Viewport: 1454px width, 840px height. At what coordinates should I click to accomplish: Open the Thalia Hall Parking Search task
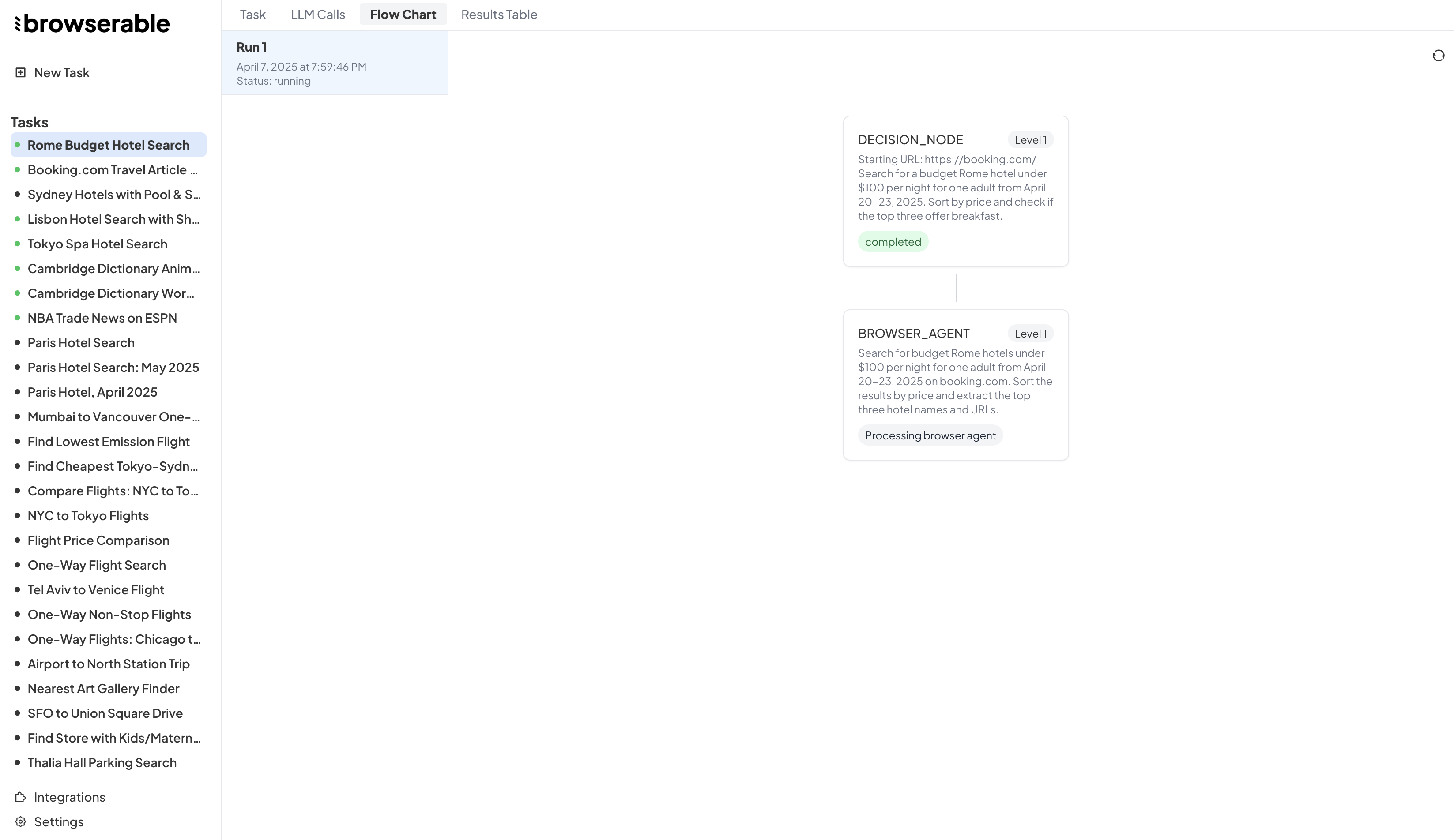coord(102,763)
